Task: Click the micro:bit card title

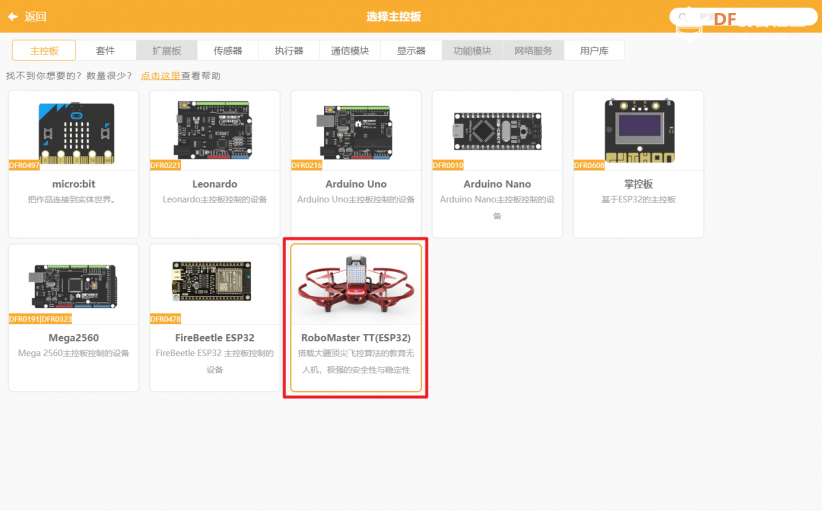Action: (x=73, y=184)
